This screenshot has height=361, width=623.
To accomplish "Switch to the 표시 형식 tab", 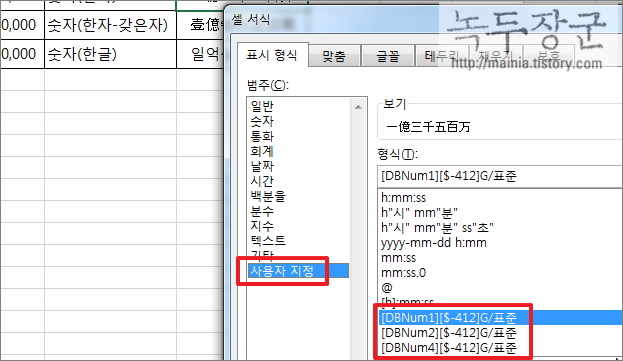I will (x=273, y=55).
